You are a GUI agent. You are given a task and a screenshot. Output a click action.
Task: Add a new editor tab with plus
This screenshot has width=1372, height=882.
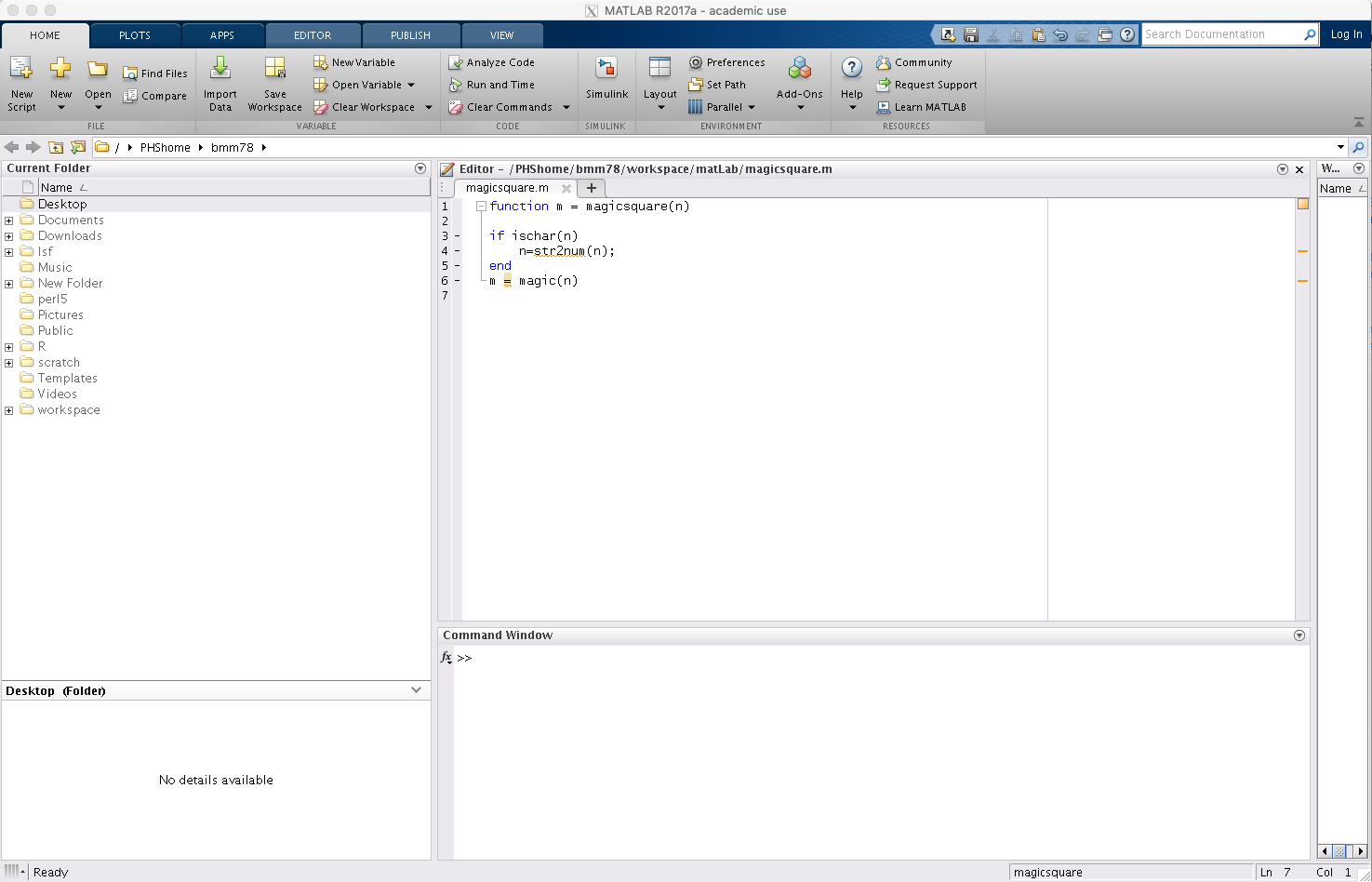tap(592, 188)
